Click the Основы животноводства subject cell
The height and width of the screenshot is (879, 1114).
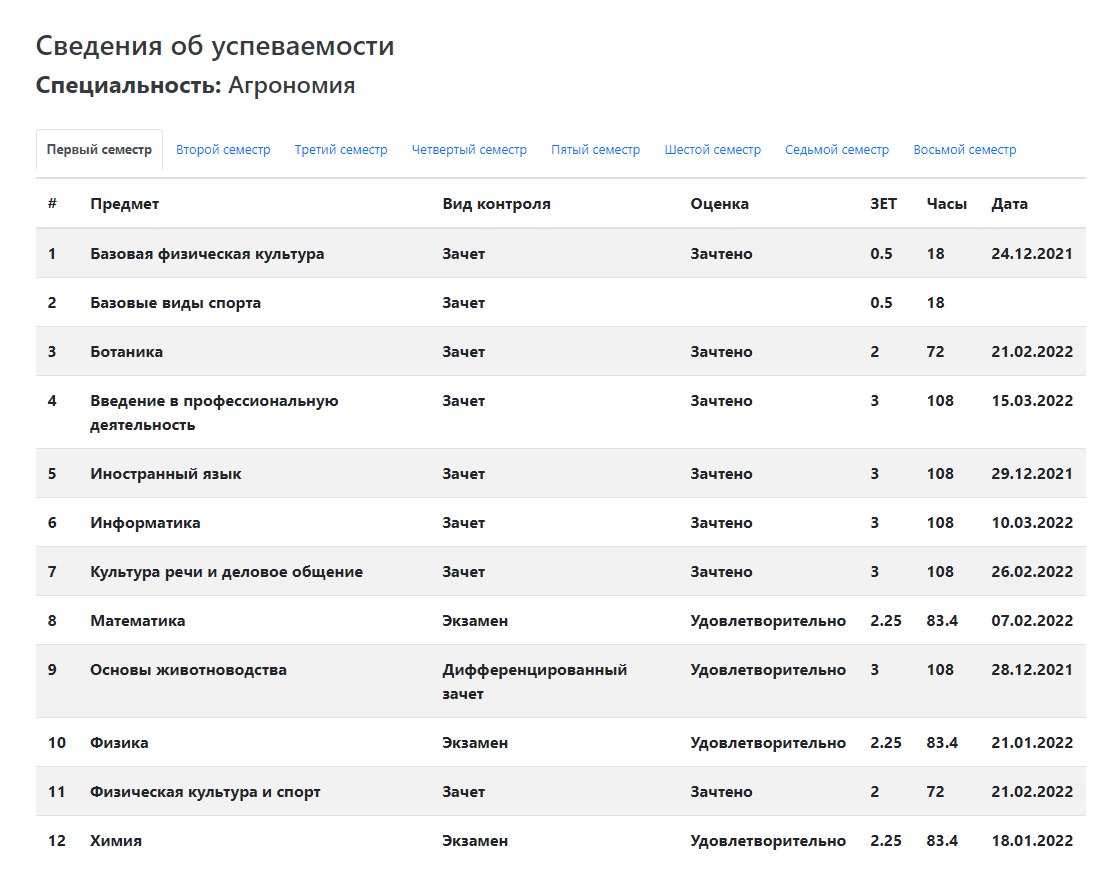188,670
